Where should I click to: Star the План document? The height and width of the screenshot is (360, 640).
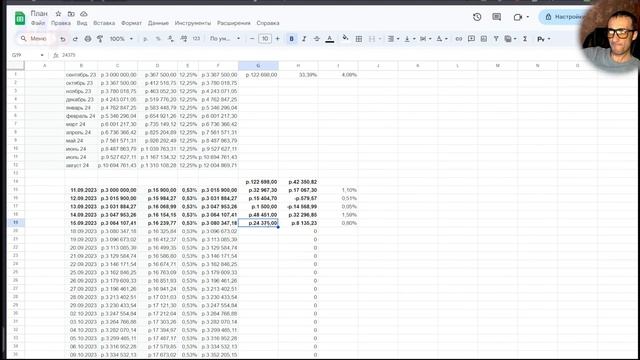point(58,14)
